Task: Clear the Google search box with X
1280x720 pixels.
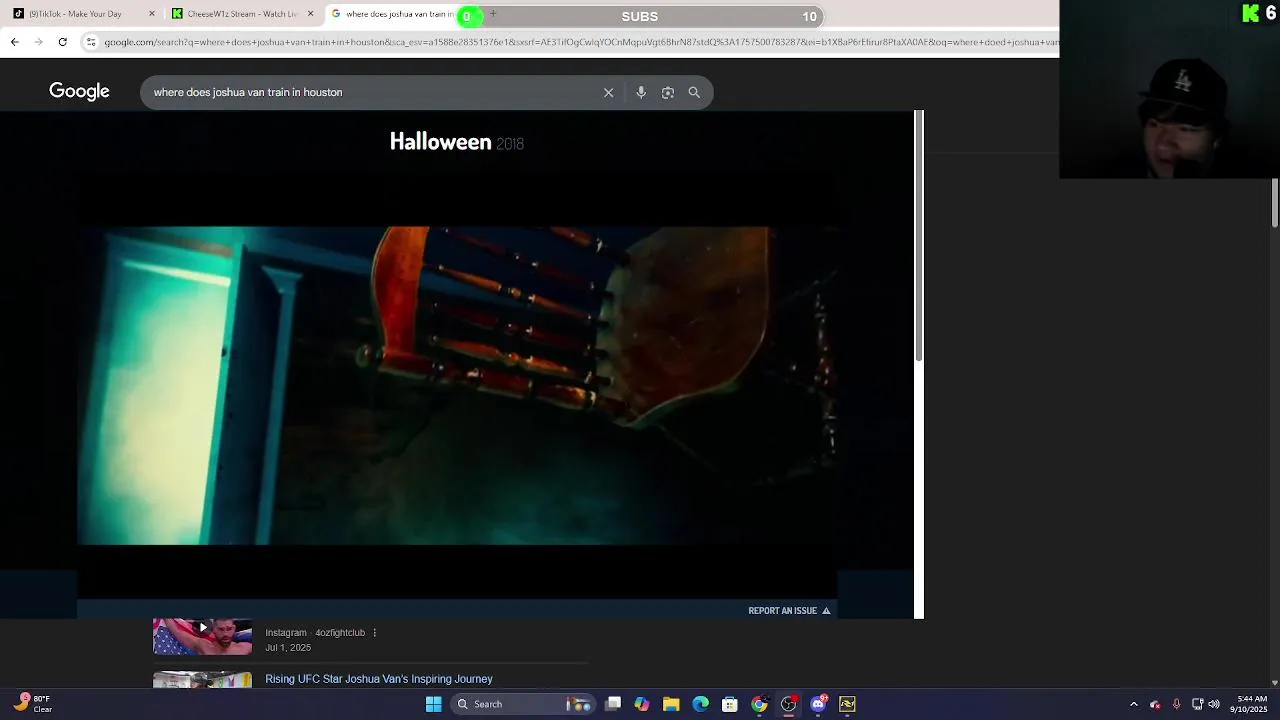Action: tap(608, 92)
